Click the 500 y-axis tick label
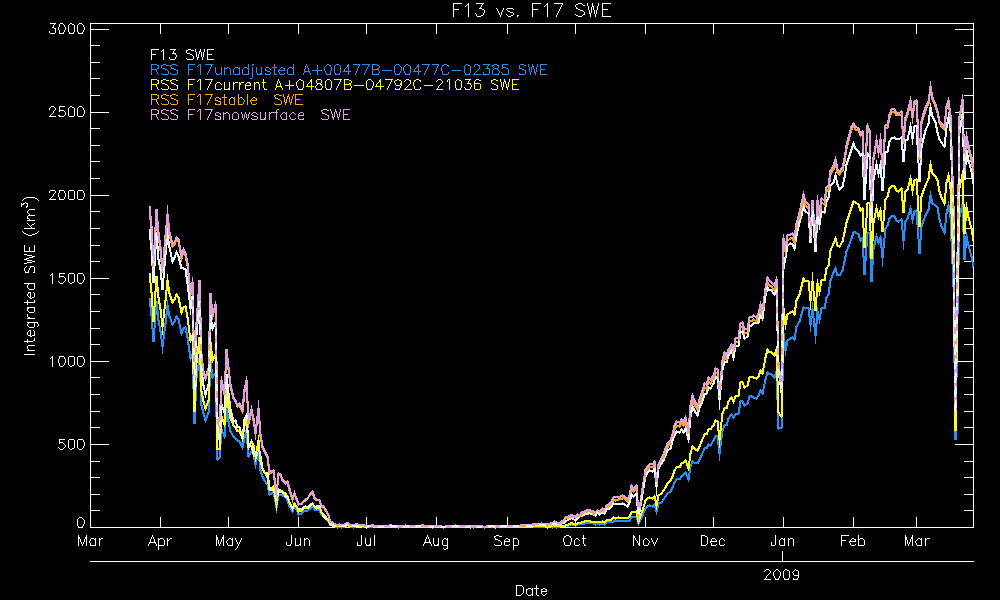Screen dimensions: 1000x600 [69, 444]
